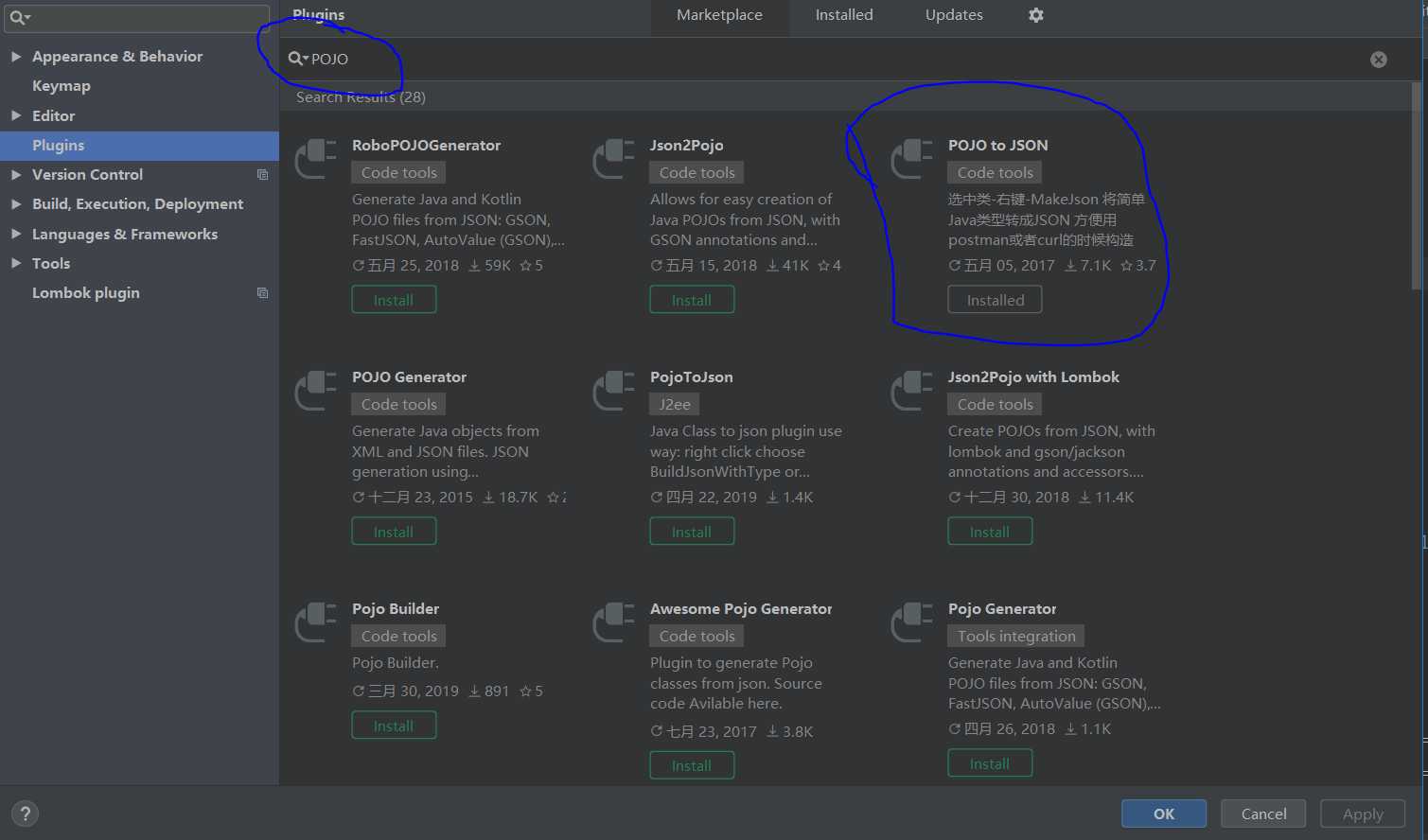Click the PojoToJson plugin icon
Viewport: 1428px width, 840px height.
[614, 390]
